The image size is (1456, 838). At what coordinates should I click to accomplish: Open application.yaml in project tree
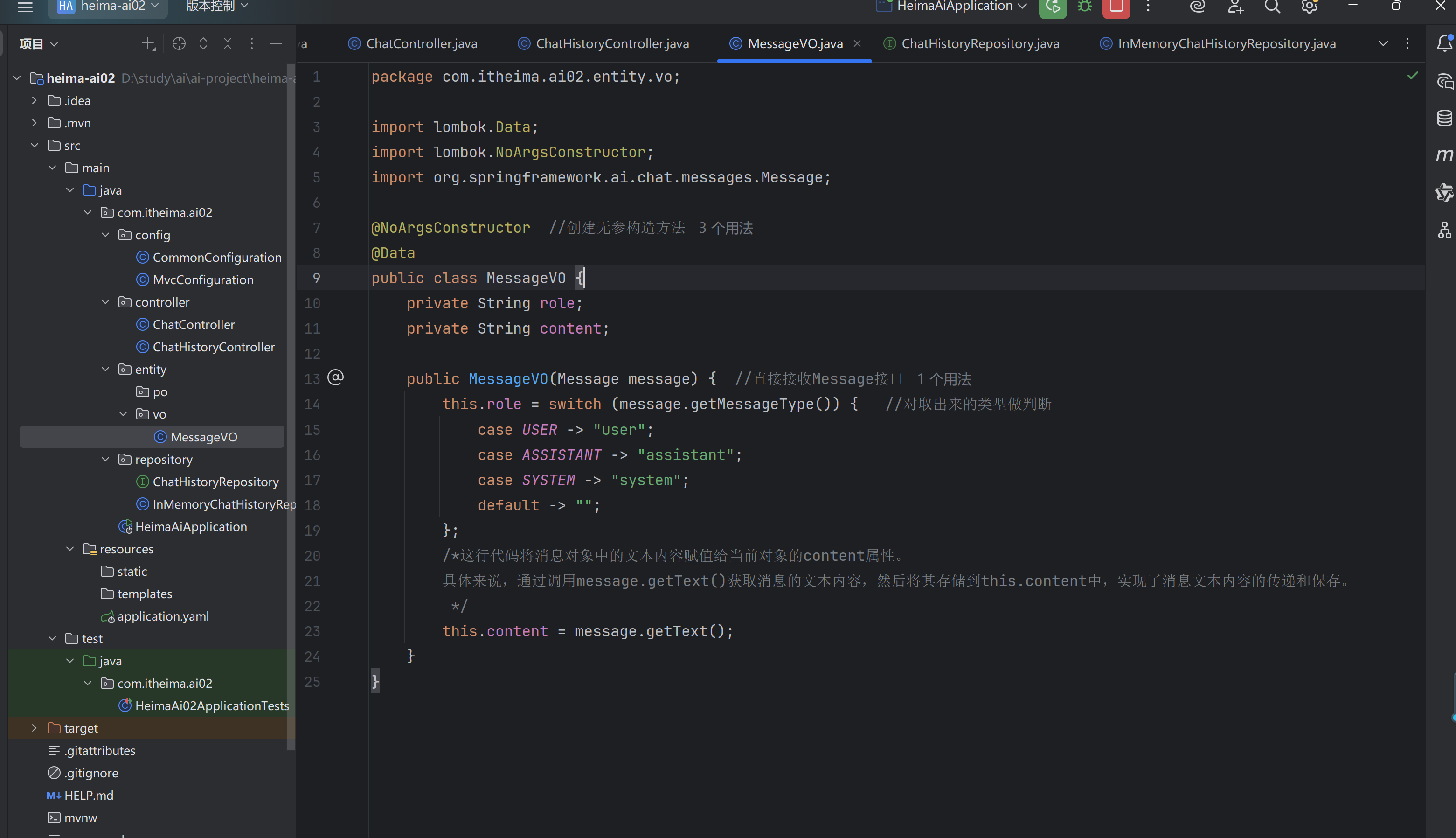(x=163, y=616)
